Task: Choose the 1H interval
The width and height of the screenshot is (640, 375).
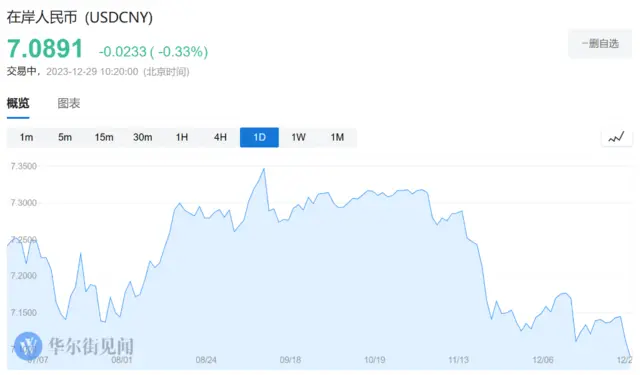Action: tap(182, 138)
